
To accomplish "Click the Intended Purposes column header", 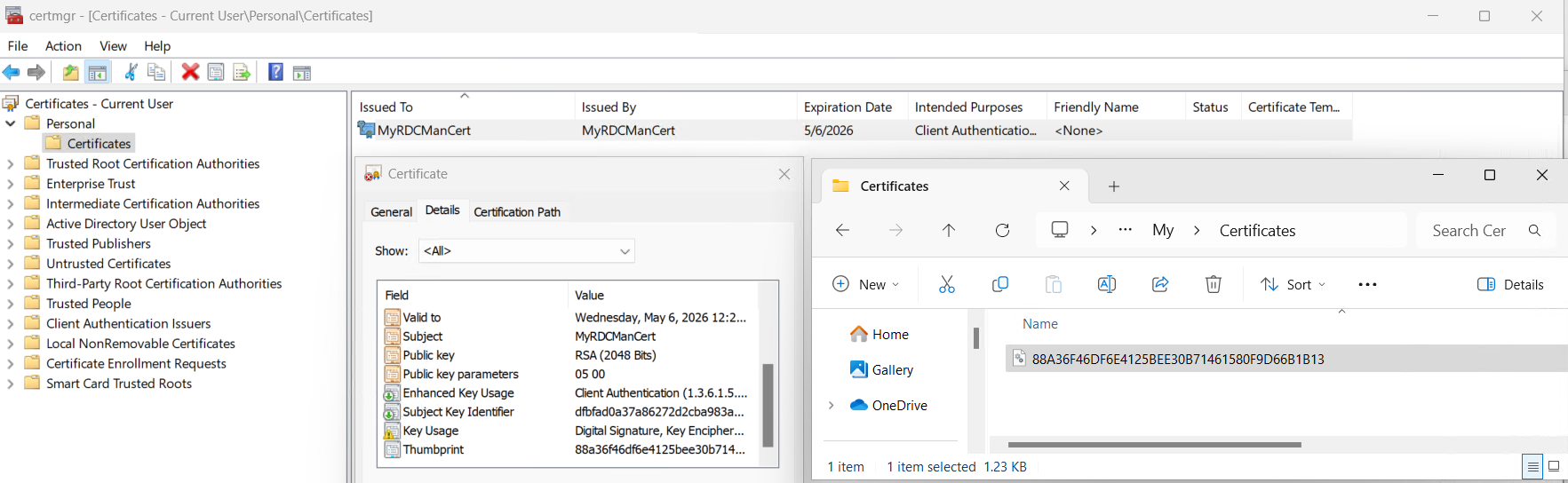I will point(977,107).
